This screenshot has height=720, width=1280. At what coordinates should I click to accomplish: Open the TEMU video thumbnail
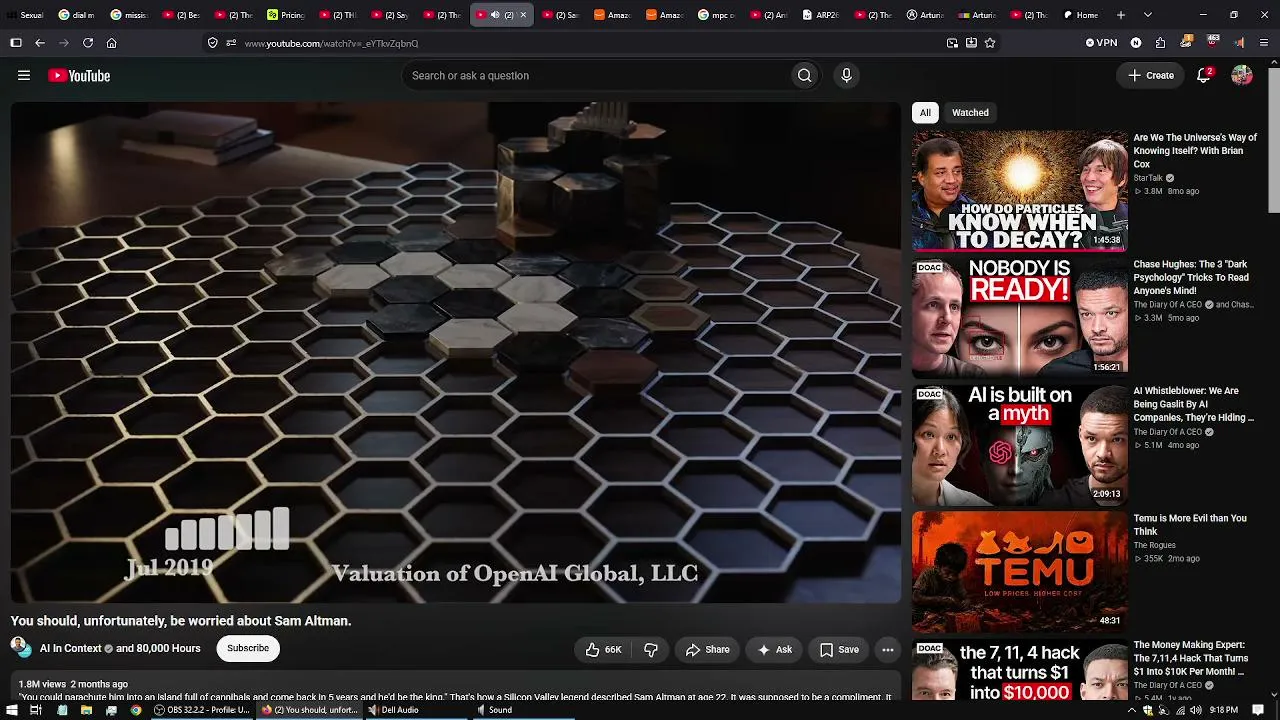pyautogui.click(x=1019, y=571)
